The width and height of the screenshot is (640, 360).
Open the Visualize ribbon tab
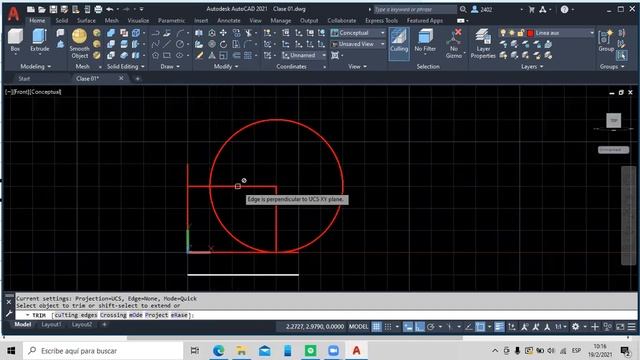138,20
